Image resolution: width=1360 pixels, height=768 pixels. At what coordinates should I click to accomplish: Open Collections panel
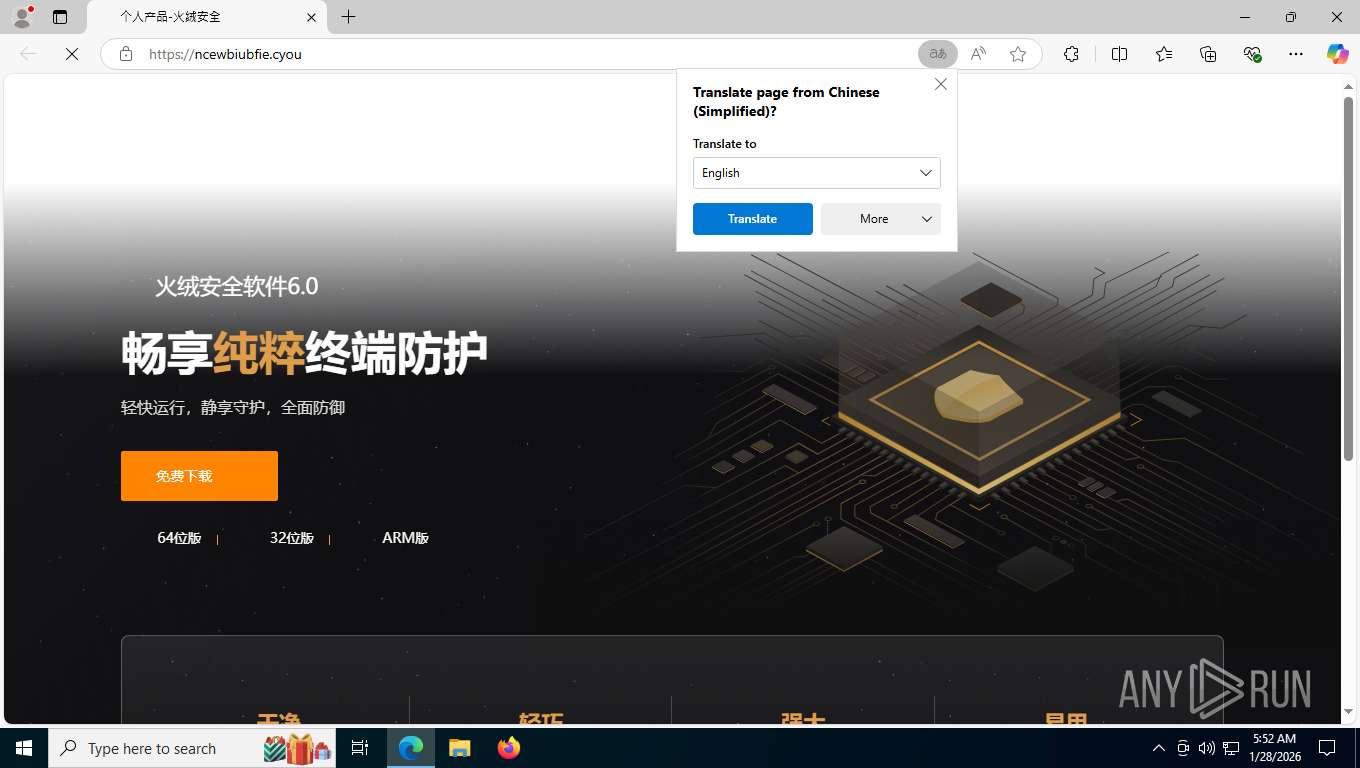[x=1208, y=54]
